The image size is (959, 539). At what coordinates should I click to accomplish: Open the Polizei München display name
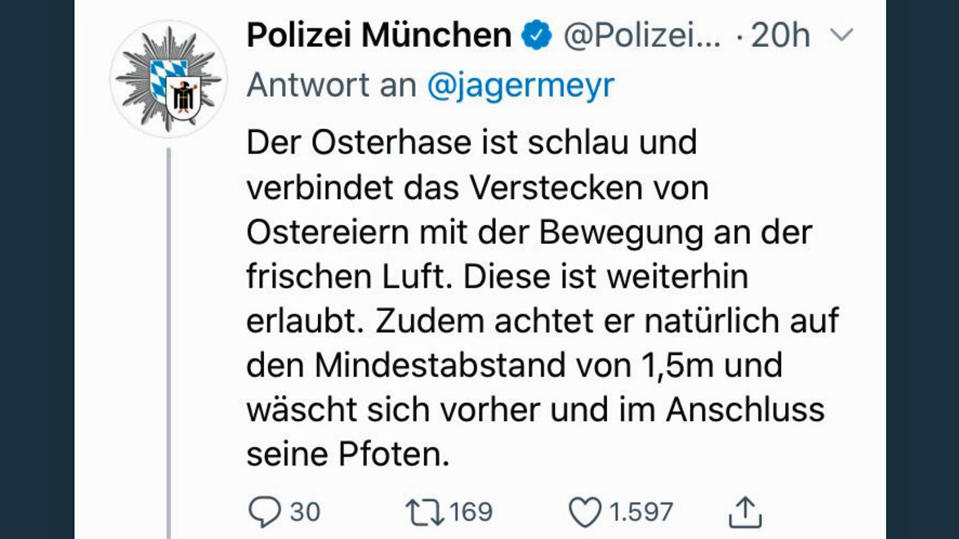click(x=379, y=35)
